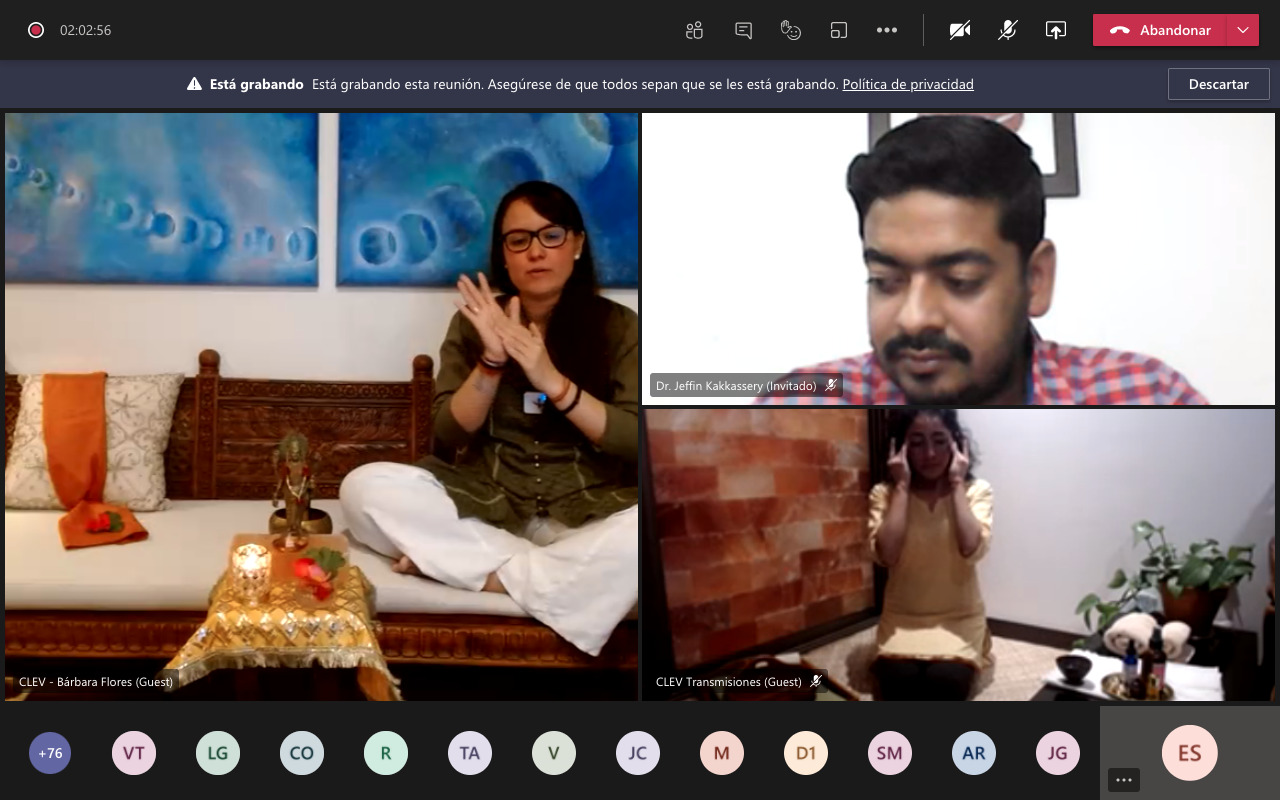Open the ES self-view options ellipsis
Screen dimensions: 1280x800
tap(1124, 780)
